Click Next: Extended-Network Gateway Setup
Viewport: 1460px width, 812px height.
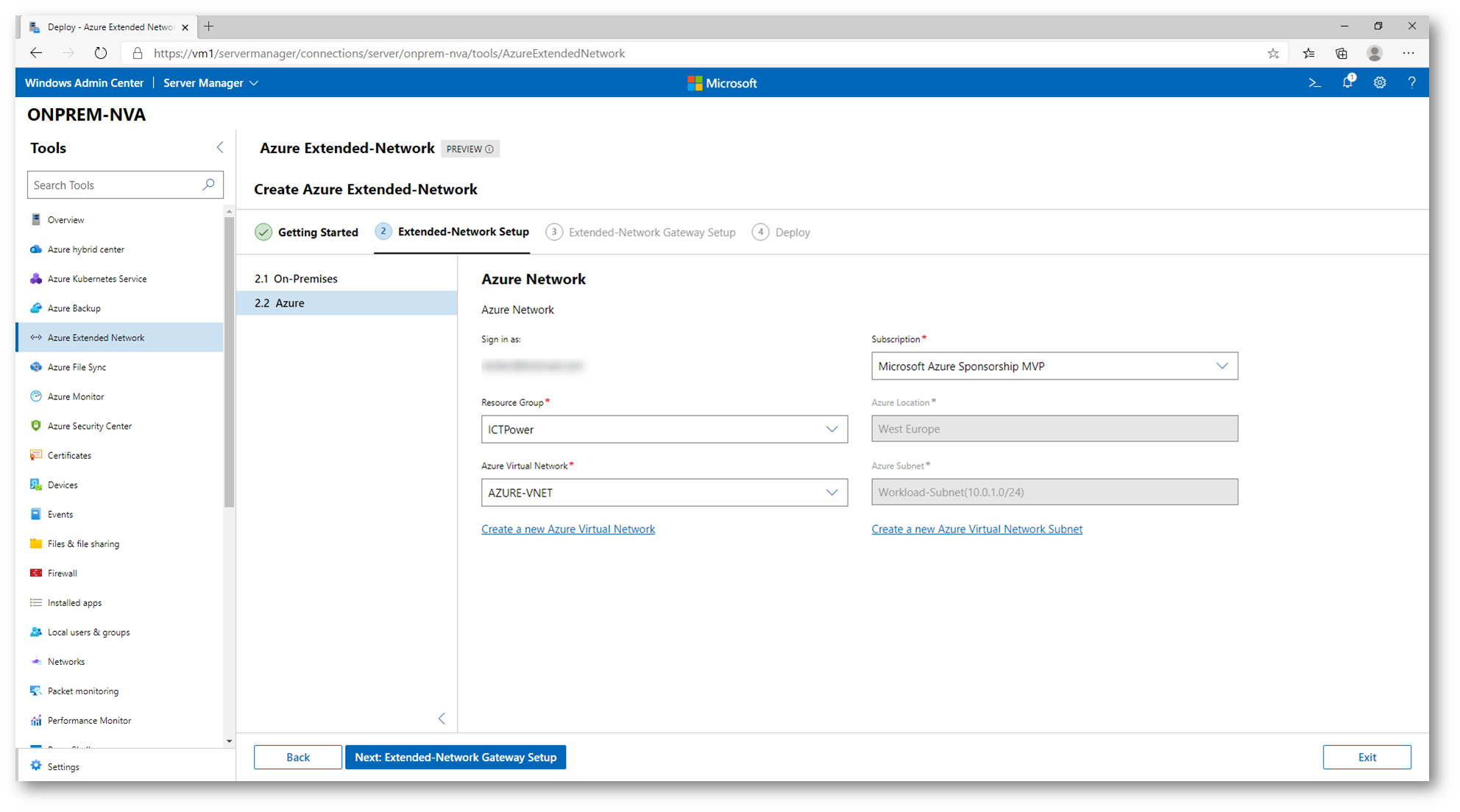coord(456,757)
